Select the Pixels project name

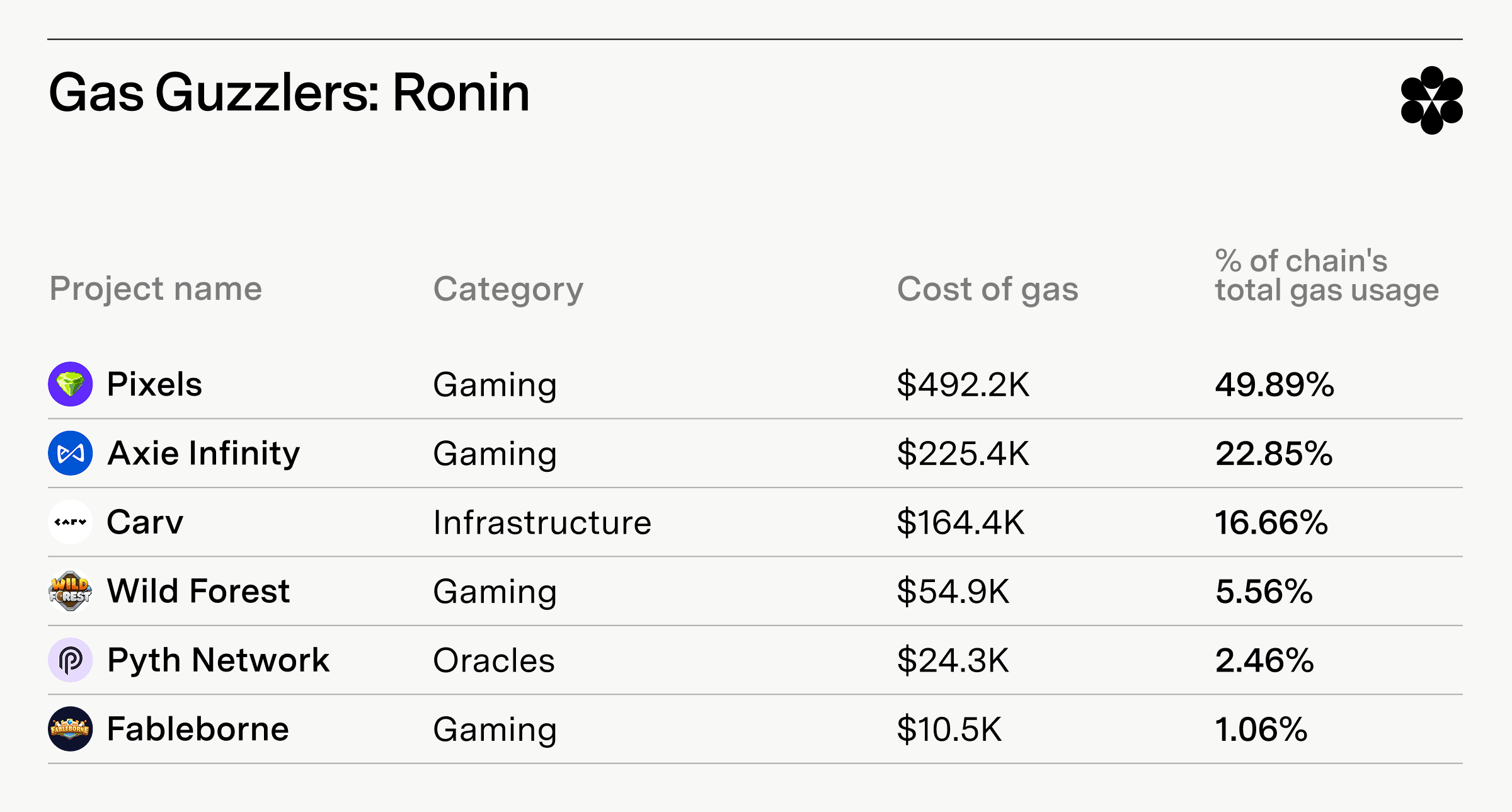[x=154, y=384]
